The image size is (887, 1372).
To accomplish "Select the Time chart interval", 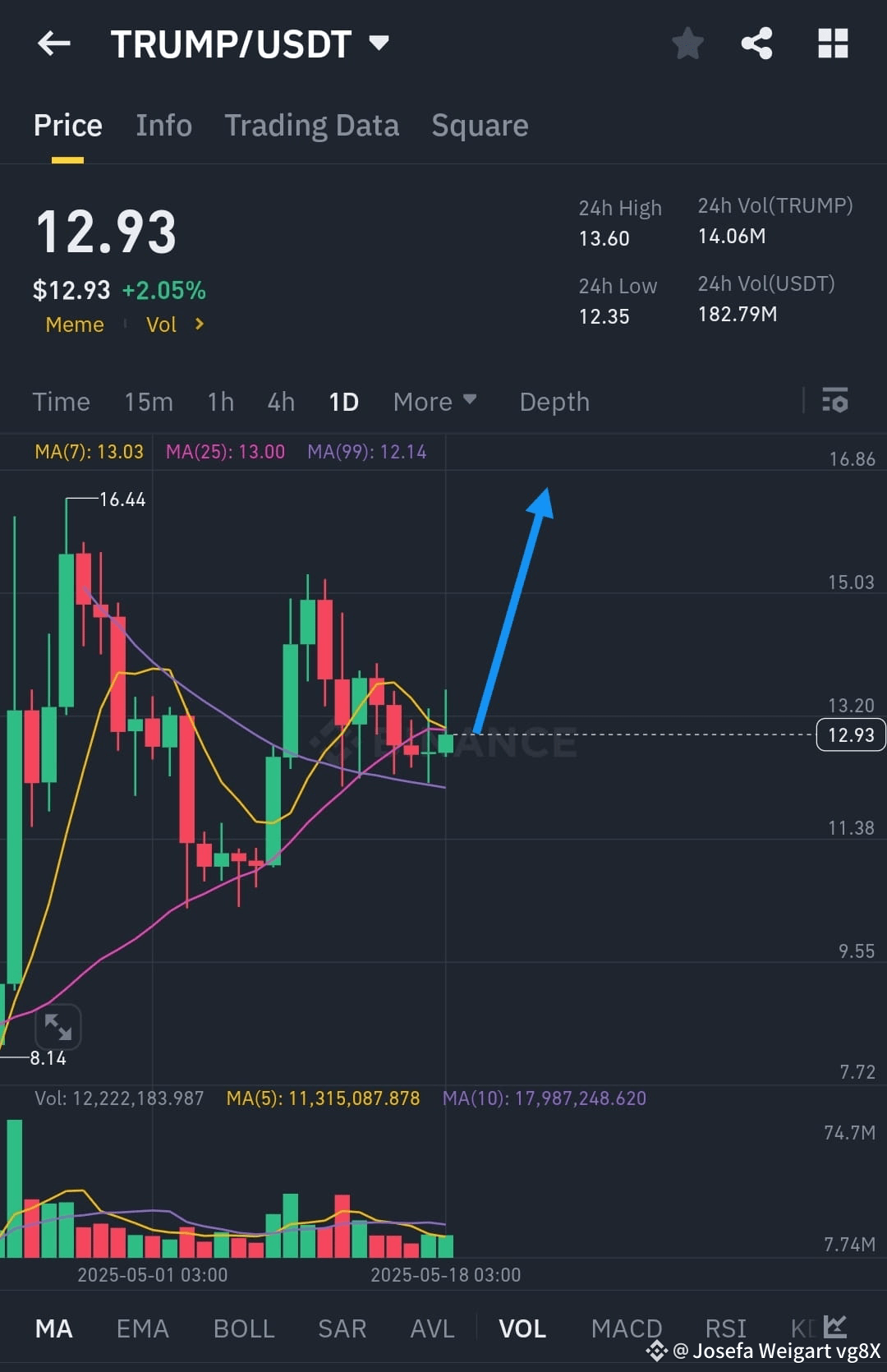I will pos(62,402).
